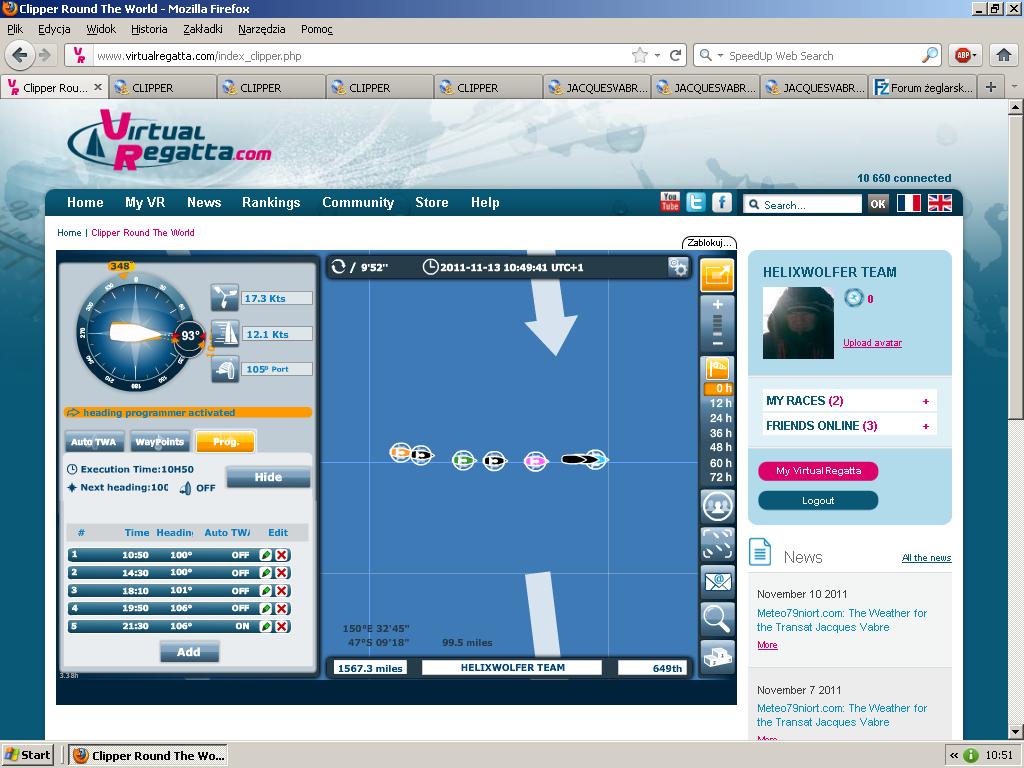Screen dimensions: 1024x768
Task: Open the friends group icon in map sidebar
Action: pyautogui.click(x=717, y=506)
